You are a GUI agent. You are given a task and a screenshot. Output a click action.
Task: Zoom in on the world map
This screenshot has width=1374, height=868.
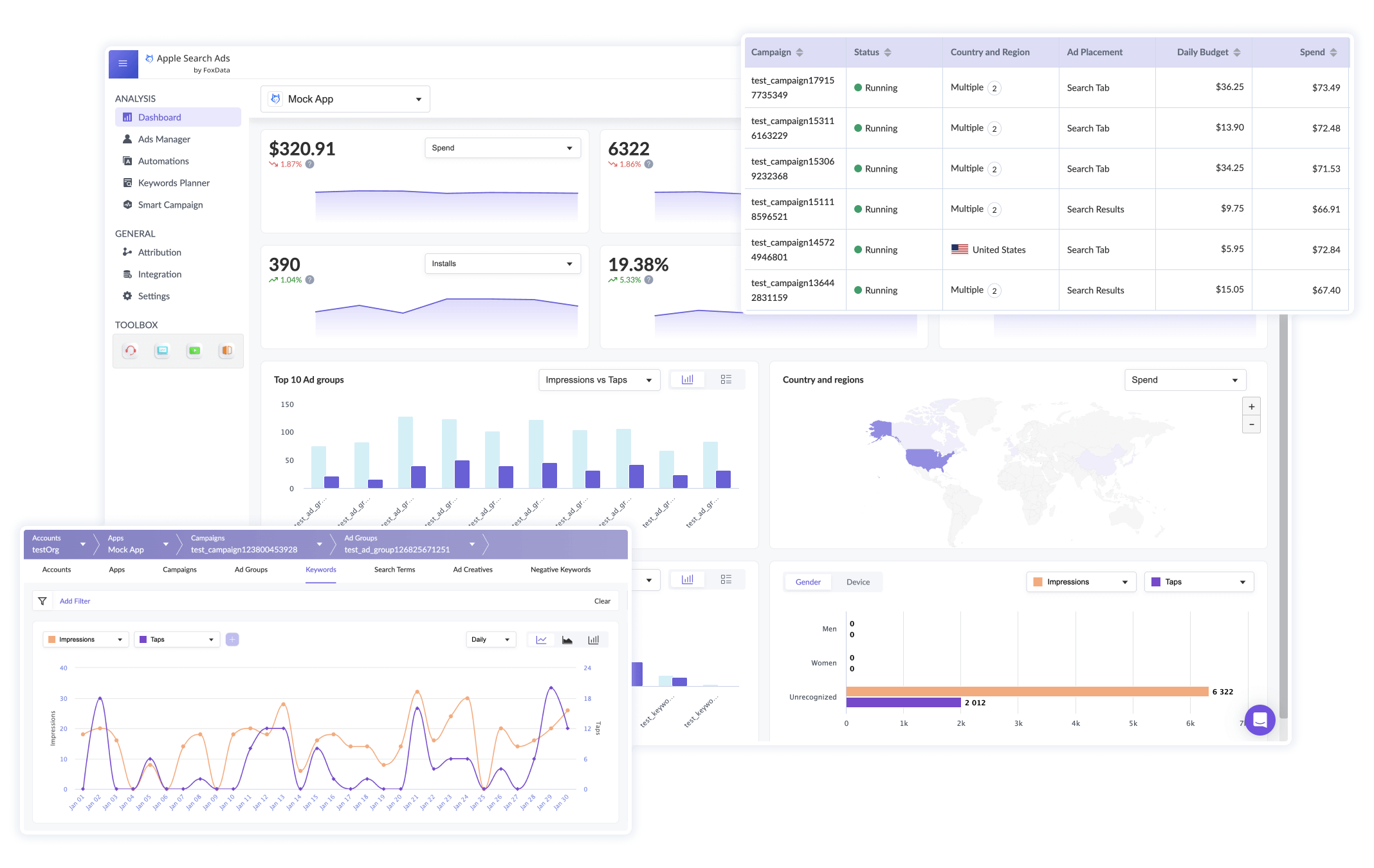pos(1251,406)
